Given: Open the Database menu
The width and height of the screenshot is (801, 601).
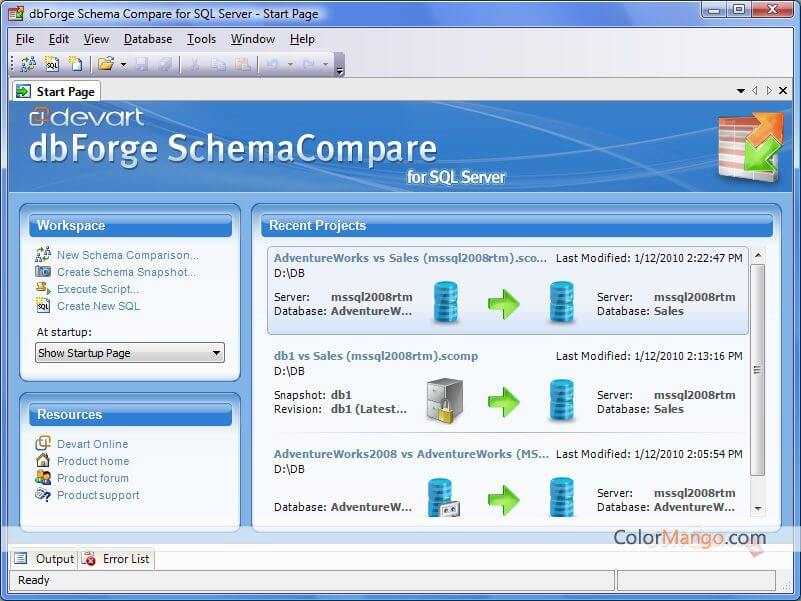Looking at the screenshot, I should point(147,39).
